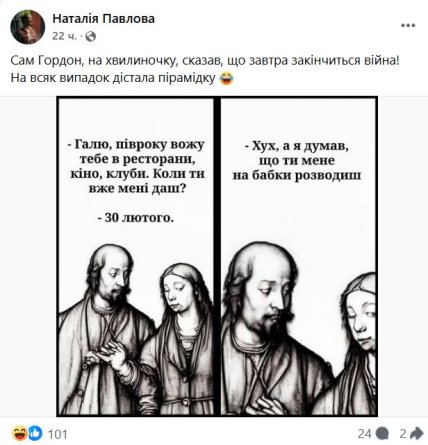The image size is (428, 445).
Task: Click the globe public audience icon
Action: pyautogui.click(x=91, y=37)
